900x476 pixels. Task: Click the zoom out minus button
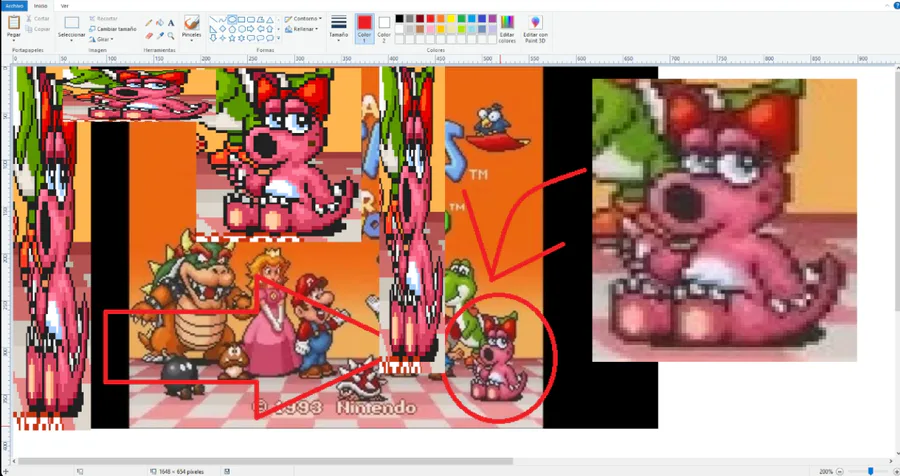(x=840, y=471)
